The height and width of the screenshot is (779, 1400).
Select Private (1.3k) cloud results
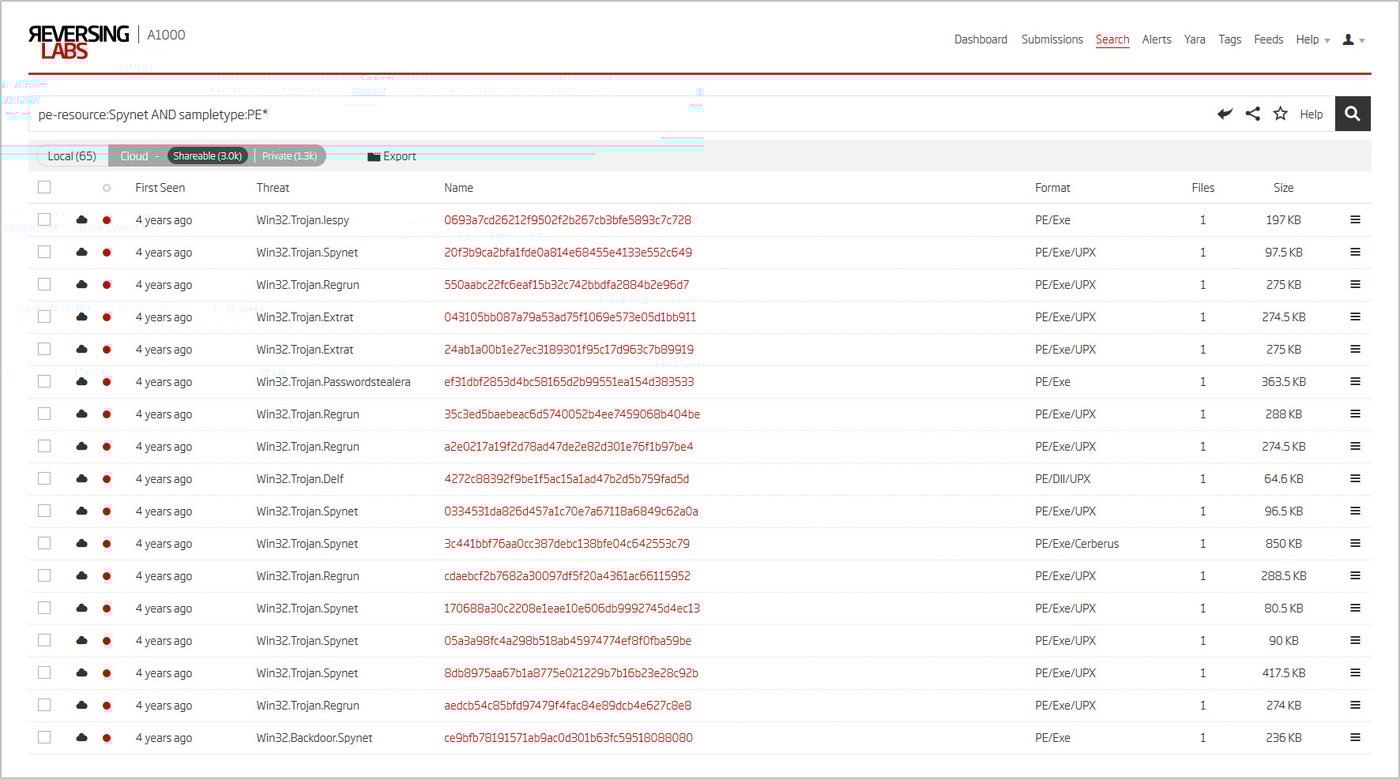click(290, 156)
